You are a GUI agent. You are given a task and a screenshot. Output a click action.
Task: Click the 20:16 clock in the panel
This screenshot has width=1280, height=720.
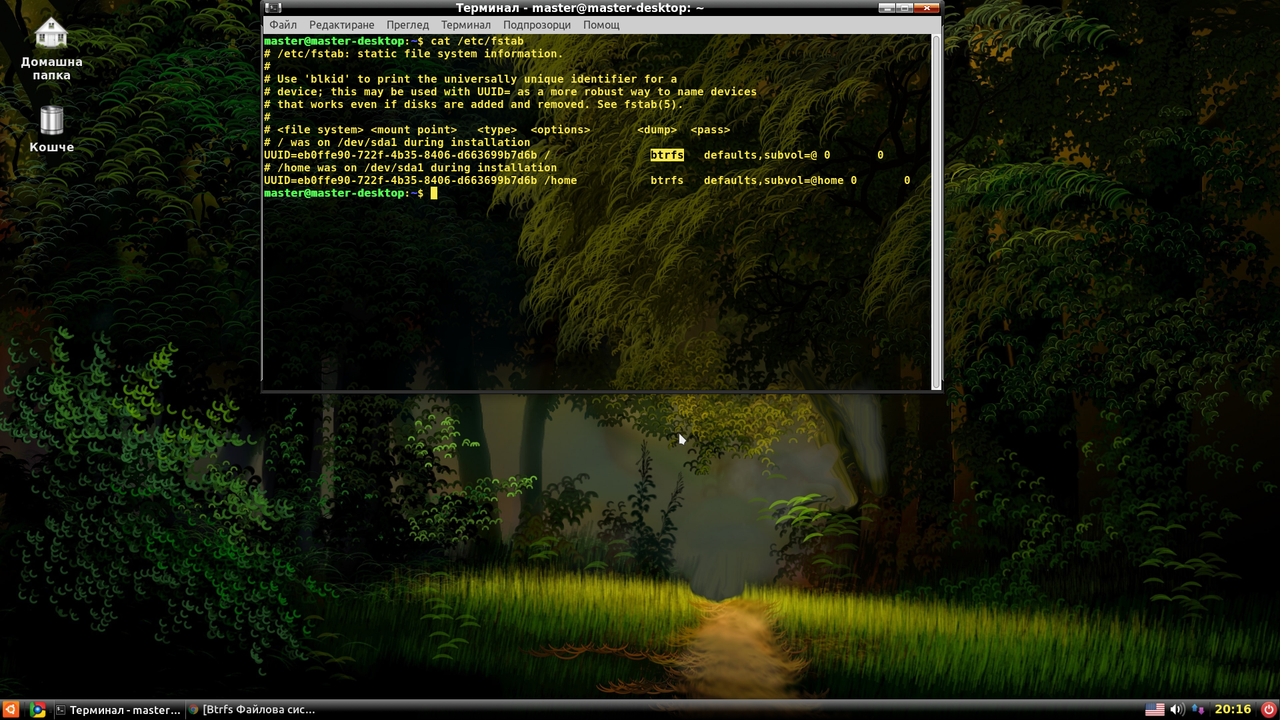1233,710
